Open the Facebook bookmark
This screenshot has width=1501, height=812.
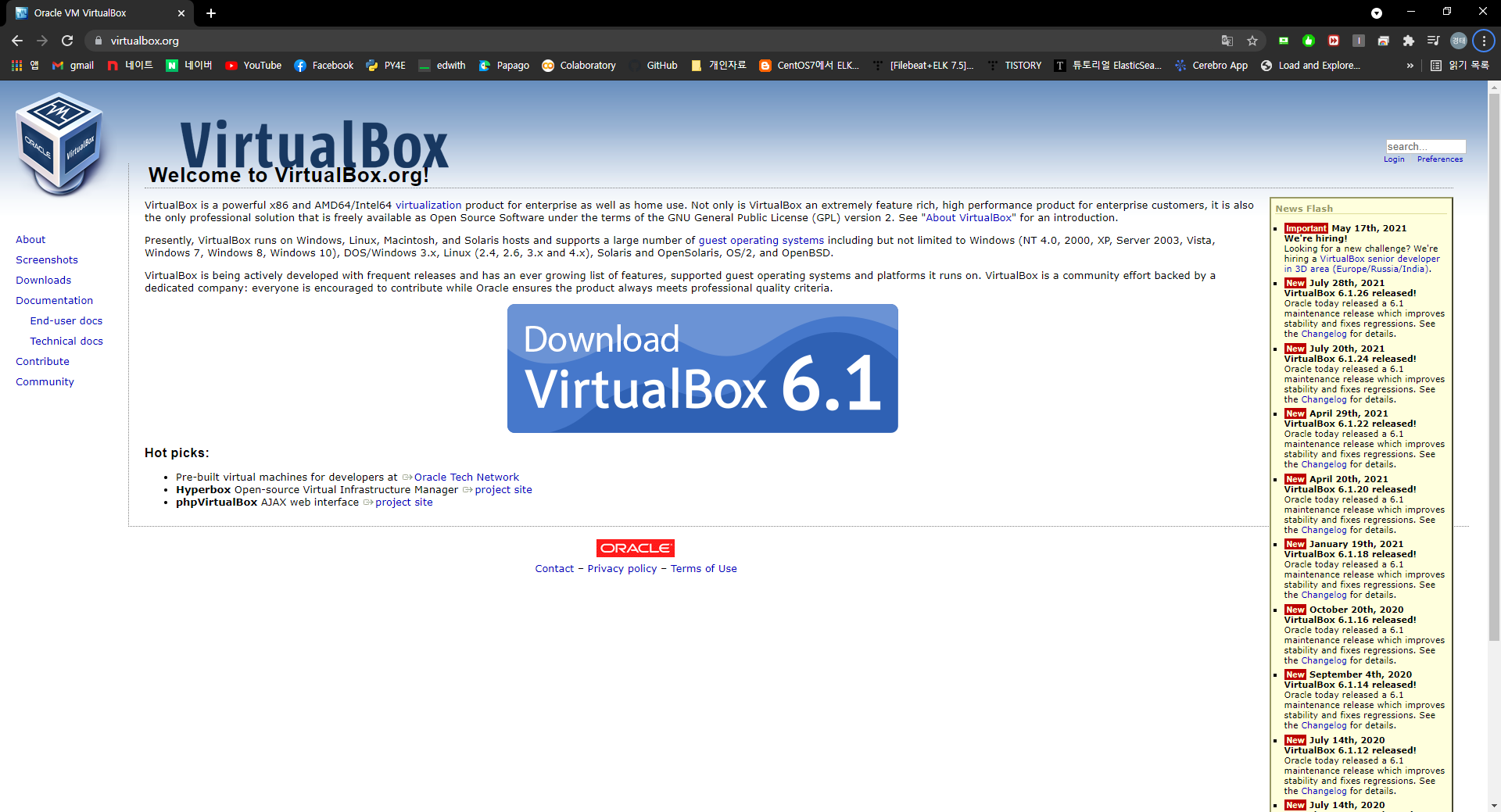[324, 66]
